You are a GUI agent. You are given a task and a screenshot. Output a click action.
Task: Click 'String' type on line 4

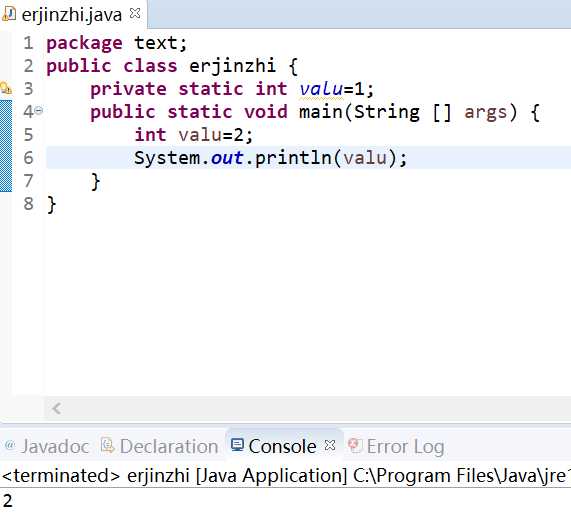pyautogui.click(x=387, y=112)
